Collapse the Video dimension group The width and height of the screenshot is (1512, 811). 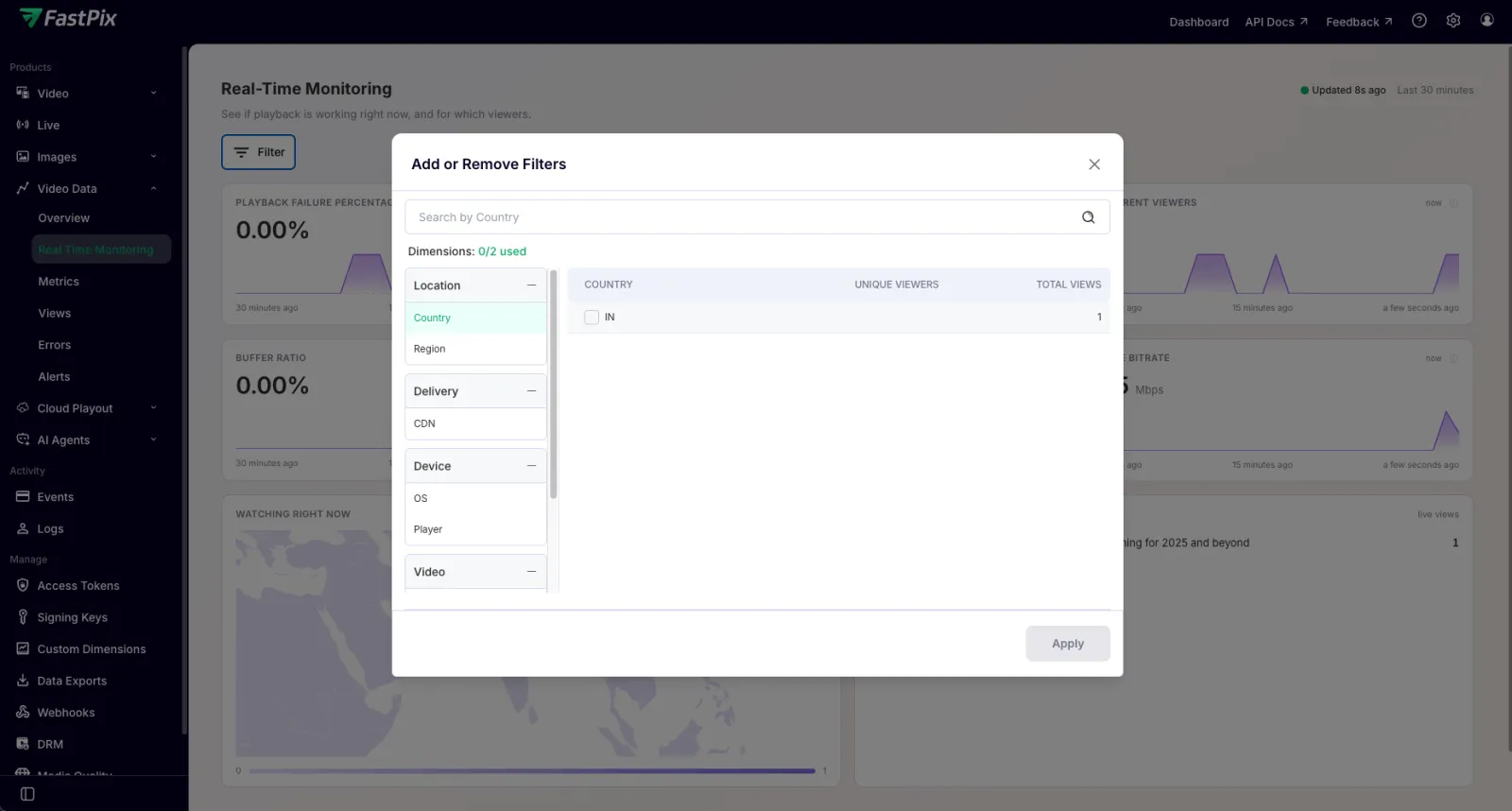click(531, 572)
